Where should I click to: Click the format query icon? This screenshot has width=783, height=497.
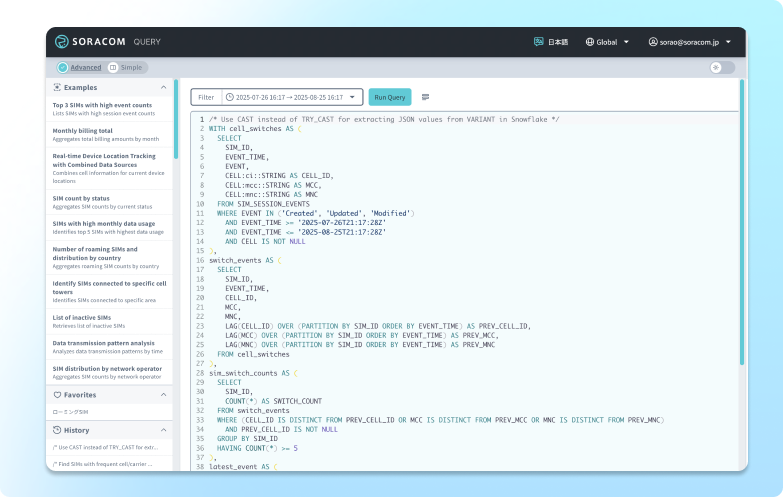coord(426,97)
